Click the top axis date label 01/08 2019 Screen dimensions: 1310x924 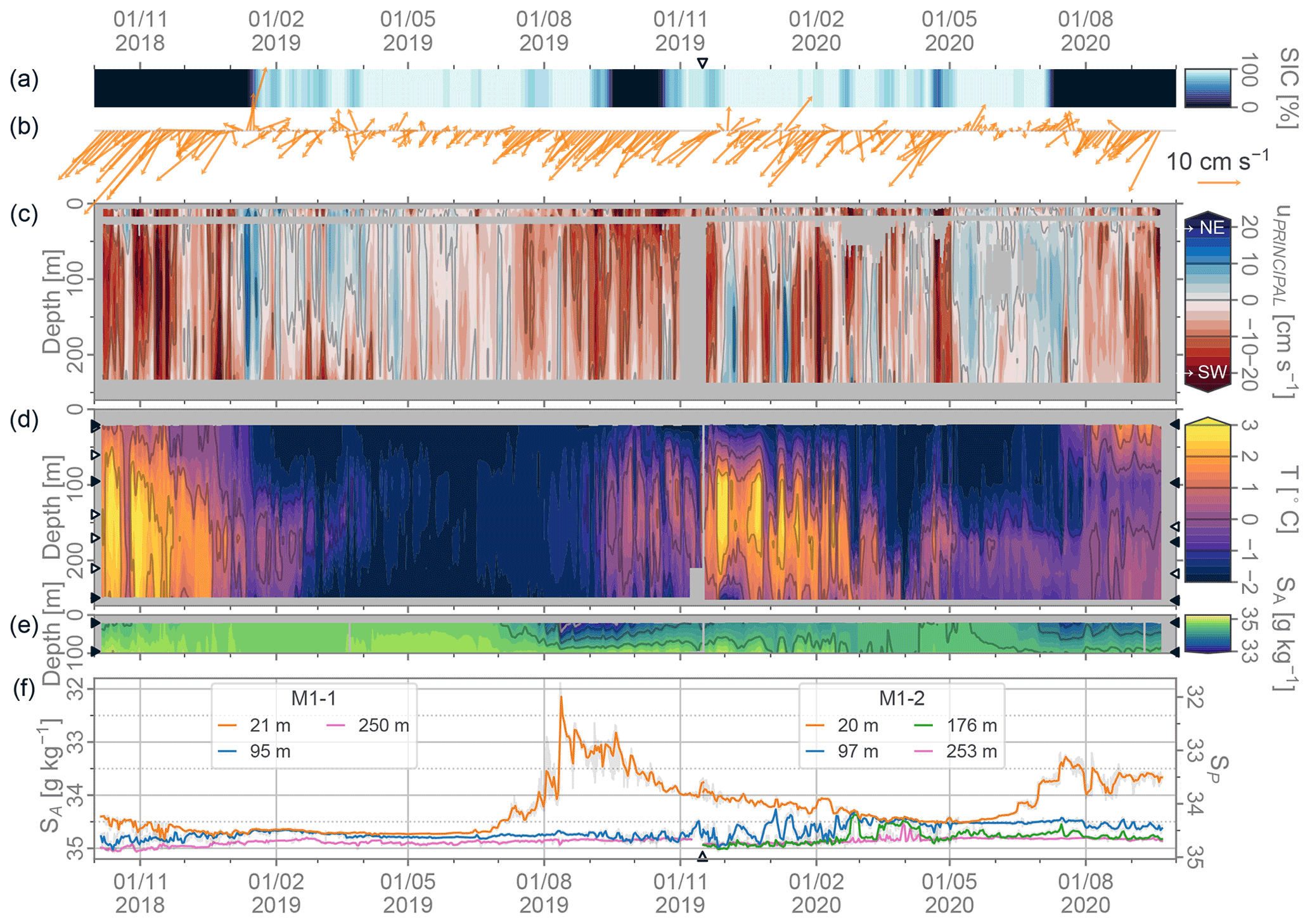point(543,31)
